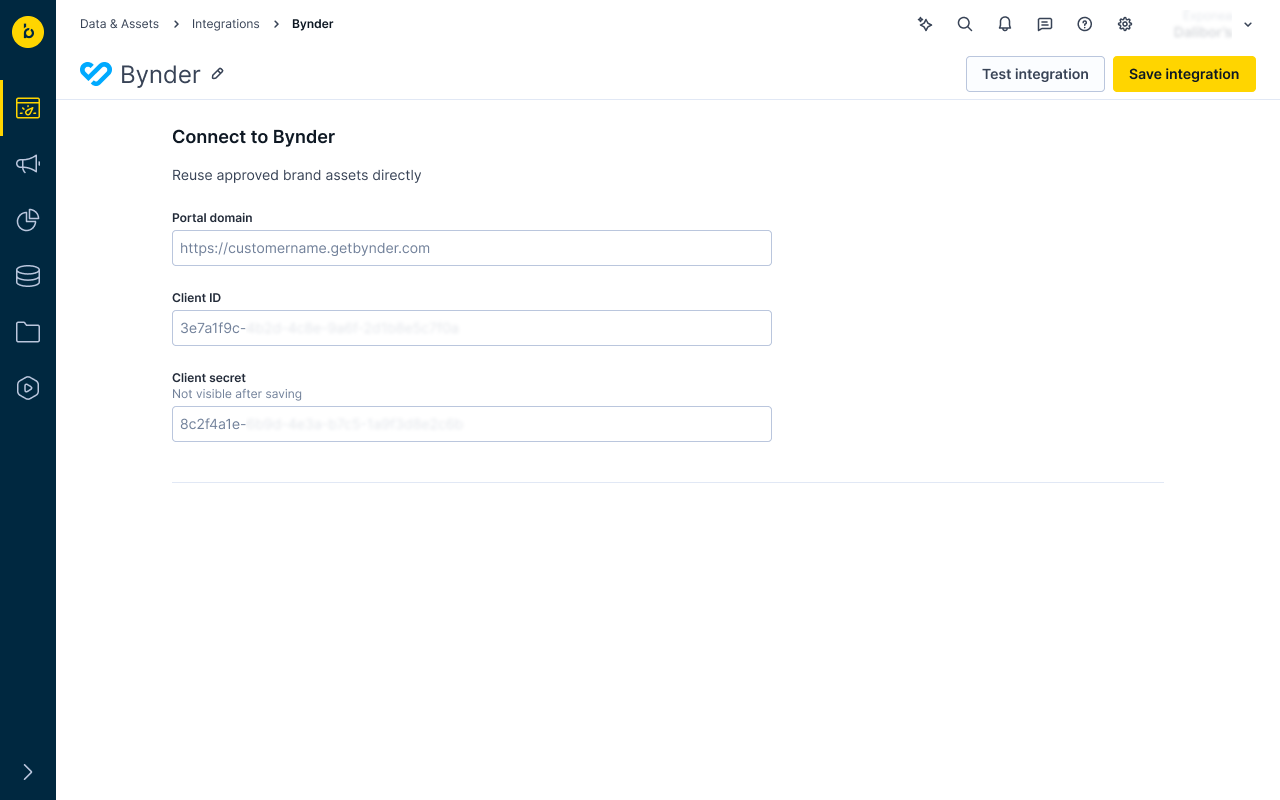Viewport: 1280px width, 800px height.
Task: Go to Integrations breadcrumb
Action: tap(225, 24)
